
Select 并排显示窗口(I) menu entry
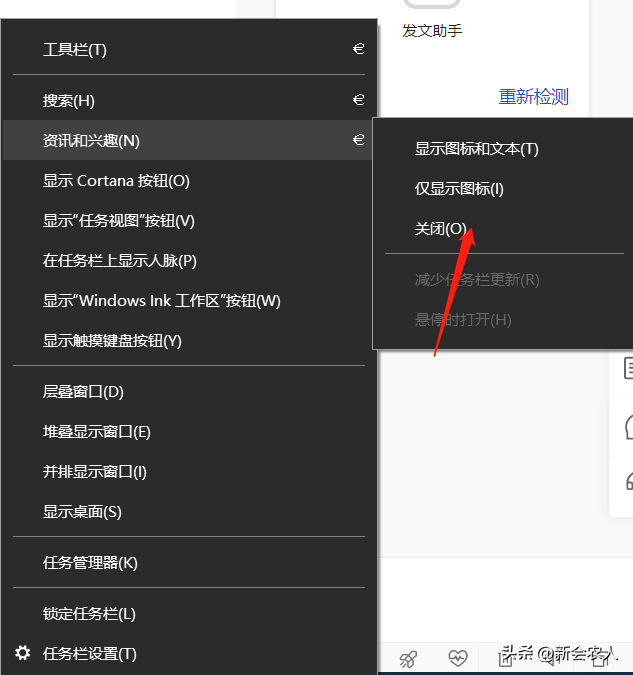click(x=189, y=471)
